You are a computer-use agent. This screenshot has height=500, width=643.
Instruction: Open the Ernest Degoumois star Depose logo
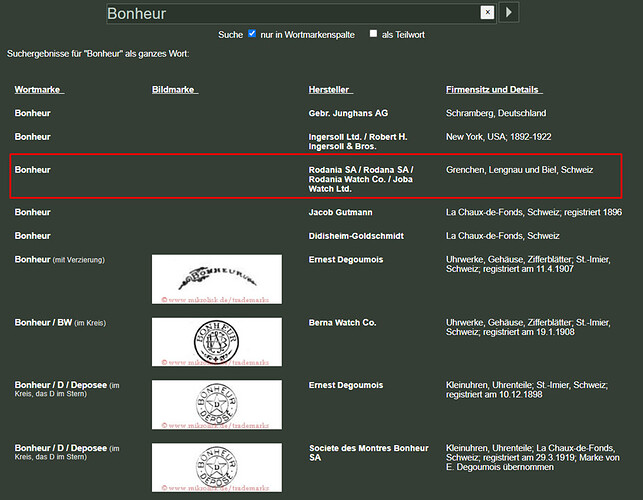coord(217,404)
